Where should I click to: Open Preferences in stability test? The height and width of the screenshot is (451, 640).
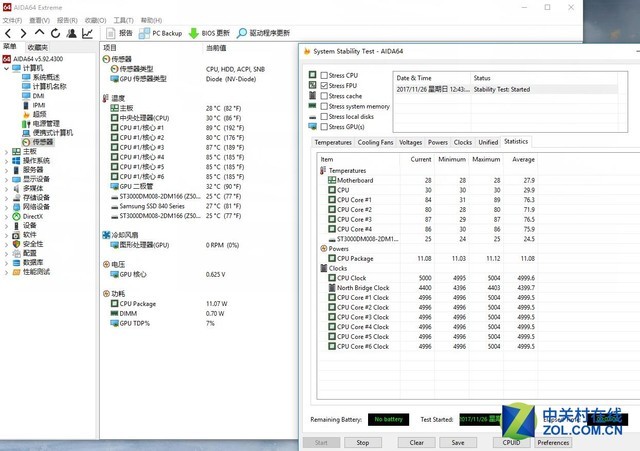553,443
